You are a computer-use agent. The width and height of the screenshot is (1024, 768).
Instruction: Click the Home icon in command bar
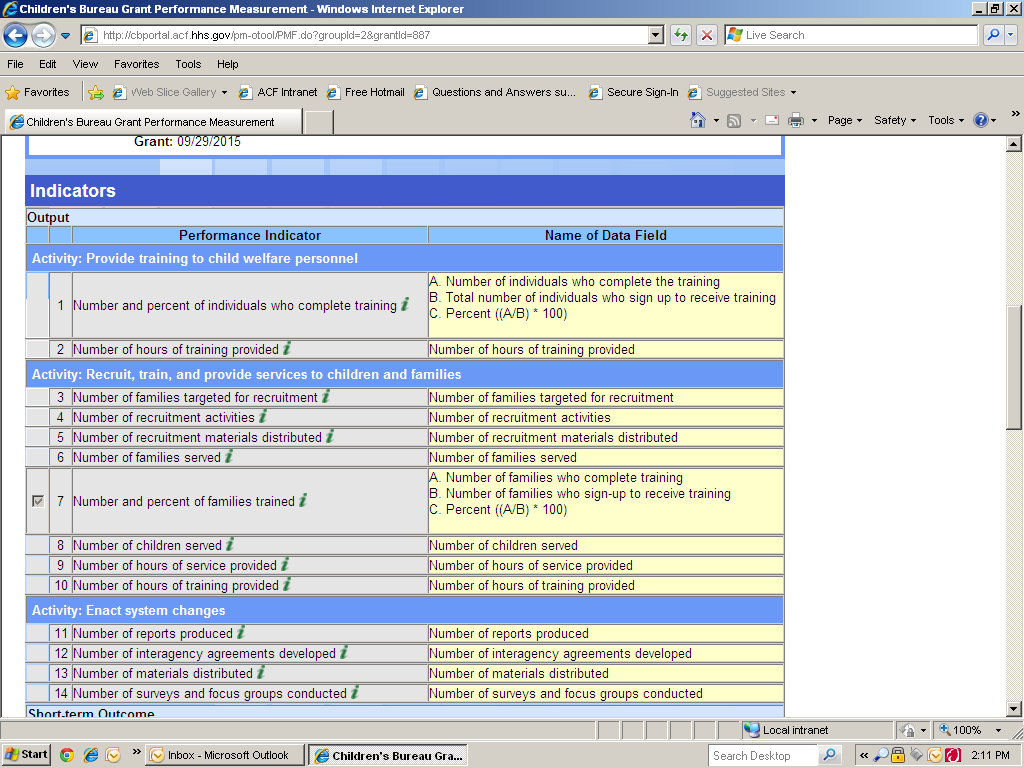click(698, 120)
